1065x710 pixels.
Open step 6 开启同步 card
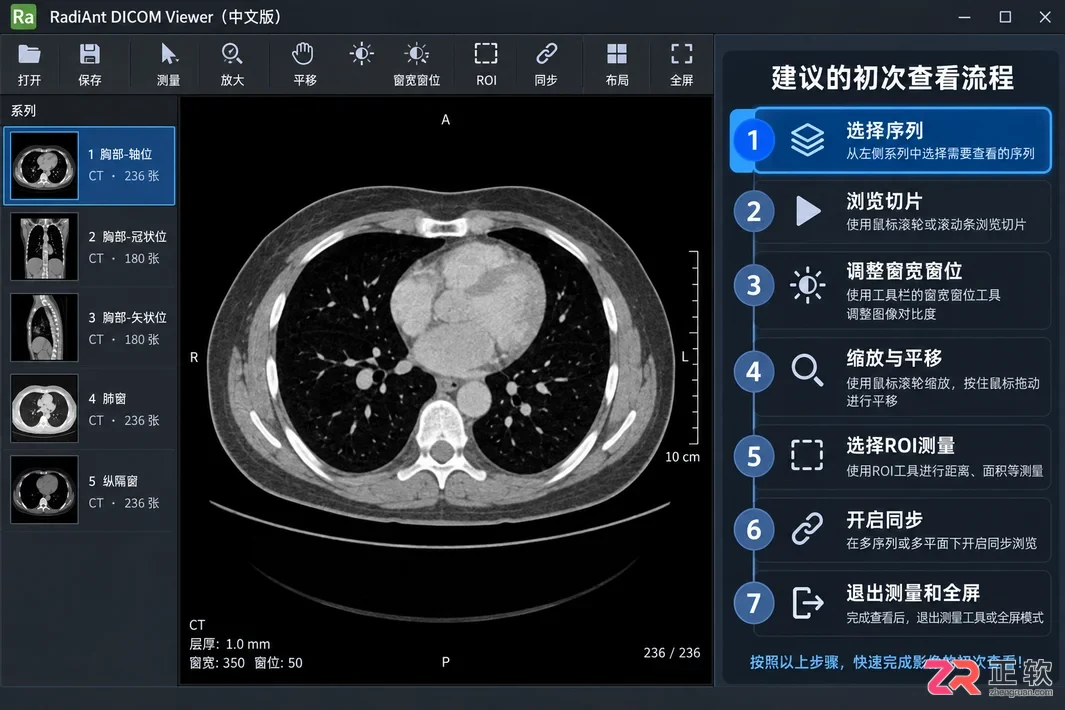[x=903, y=530]
